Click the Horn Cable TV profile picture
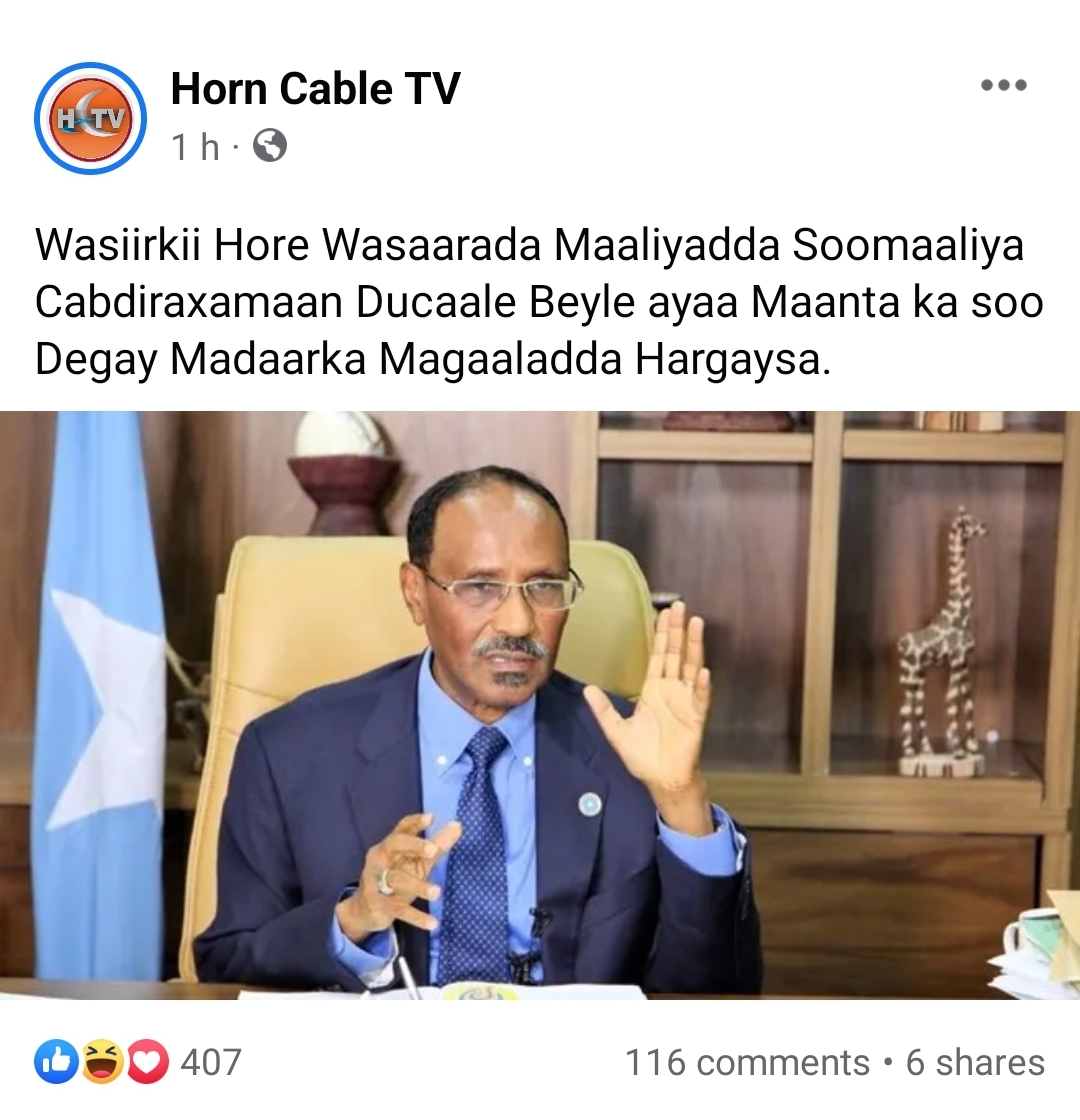This screenshot has height=1120, width=1080. pos(91,118)
